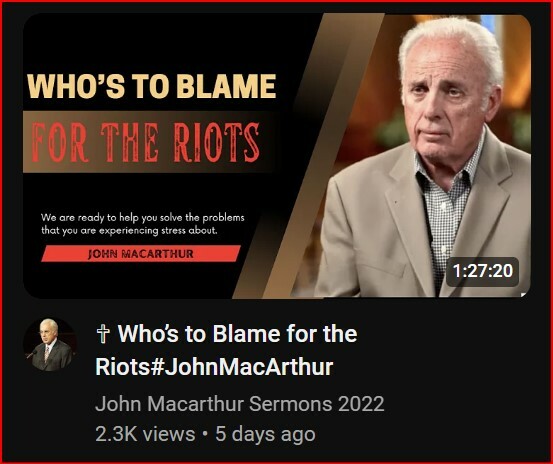Screen dimensions: 553x464
Task: Click the red JOHN MACARTHUR label in thumbnail
Action: (x=141, y=254)
